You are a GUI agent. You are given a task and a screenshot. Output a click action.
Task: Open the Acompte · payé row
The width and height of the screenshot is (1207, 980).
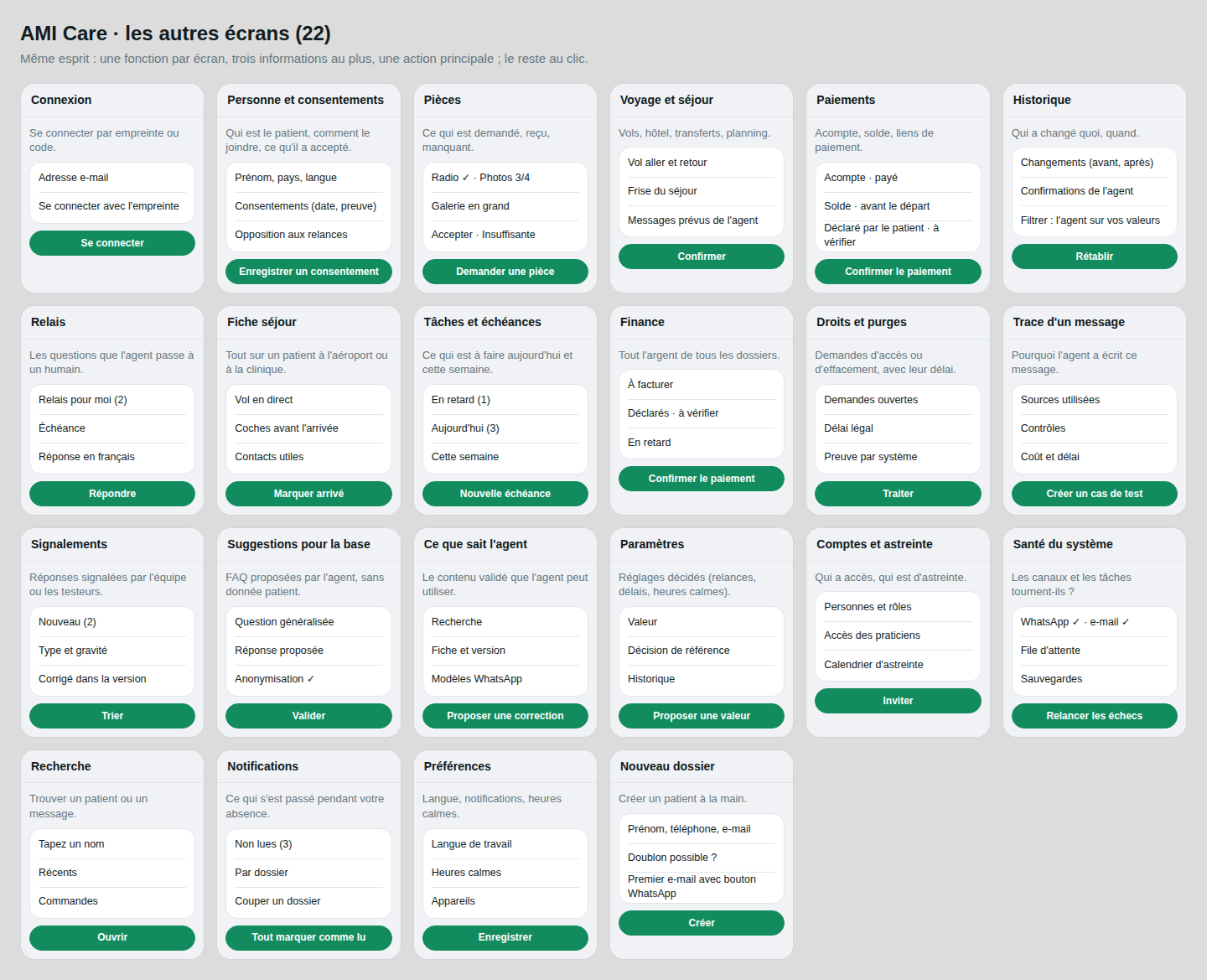pos(898,178)
